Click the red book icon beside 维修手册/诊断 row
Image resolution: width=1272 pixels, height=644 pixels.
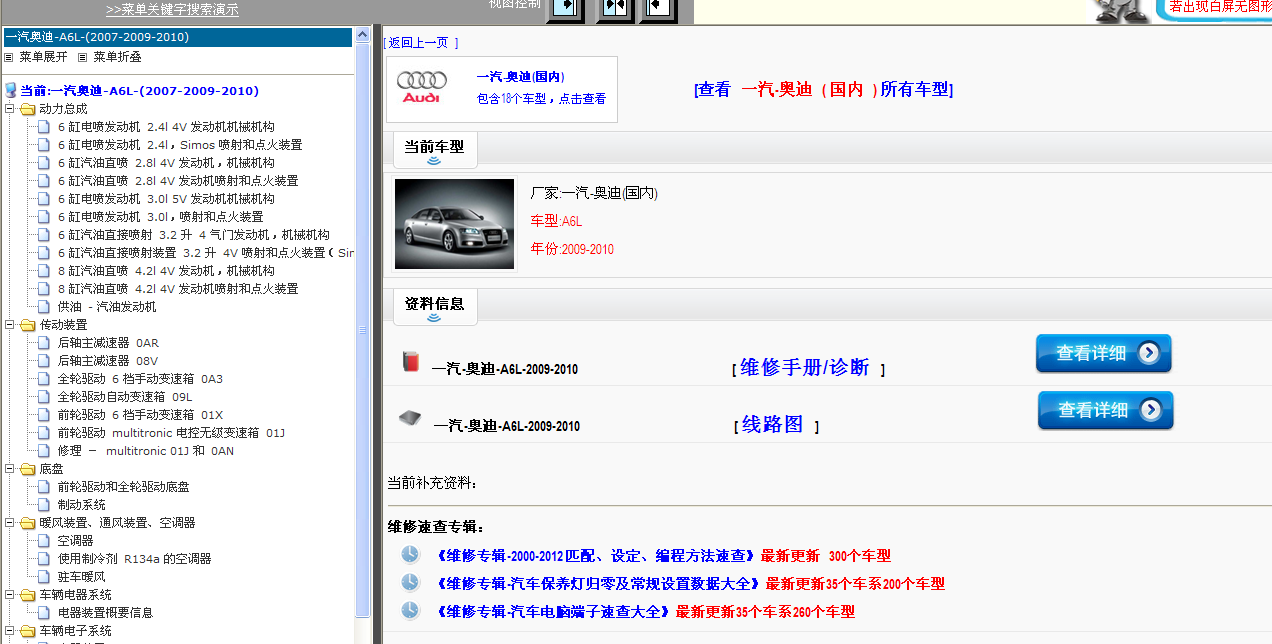[410, 362]
